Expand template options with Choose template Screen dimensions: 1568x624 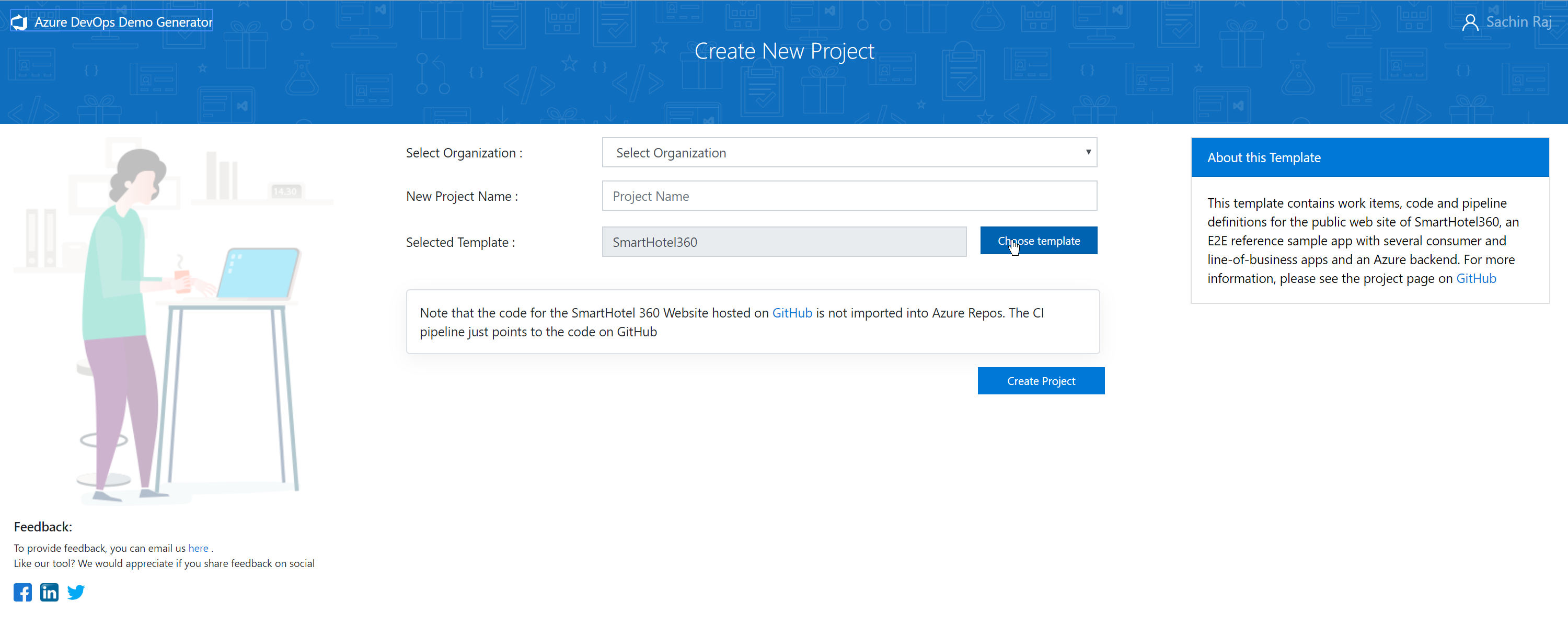coord(1039,240)
